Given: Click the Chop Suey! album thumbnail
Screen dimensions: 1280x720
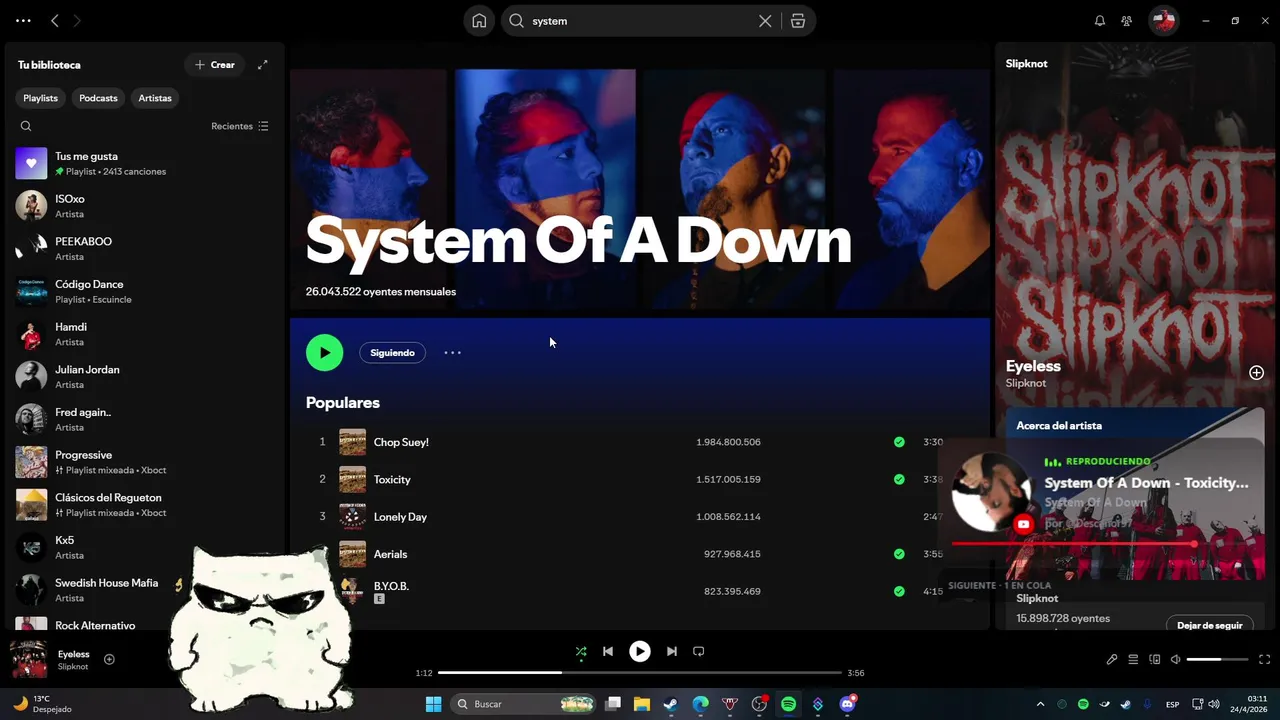Looking at the screenshot, I should pos(352,442).
